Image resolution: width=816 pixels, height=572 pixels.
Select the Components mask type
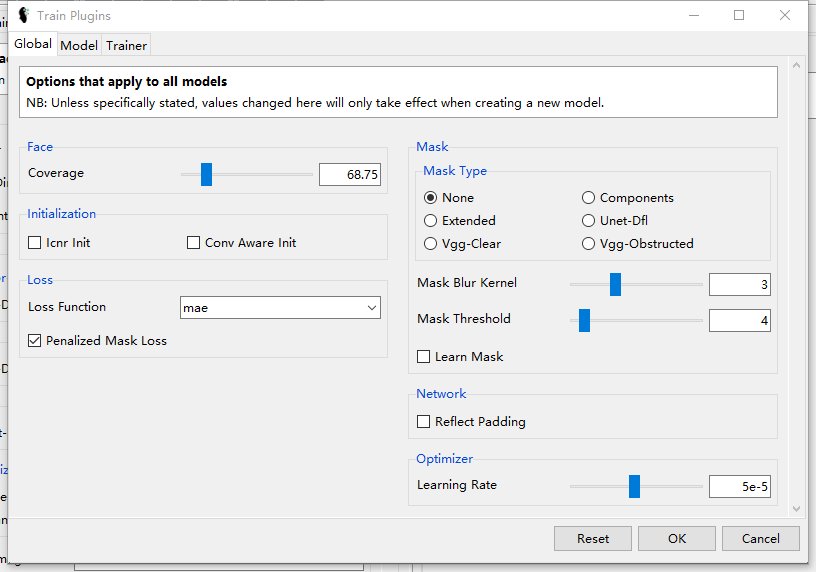pos(589,198)
